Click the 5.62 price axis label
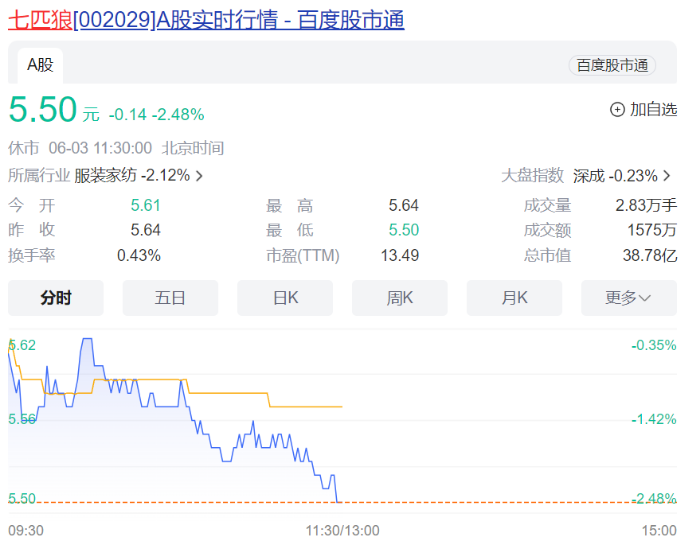The width and height of the screenshot is (700, 537). (x=22, y=345)
